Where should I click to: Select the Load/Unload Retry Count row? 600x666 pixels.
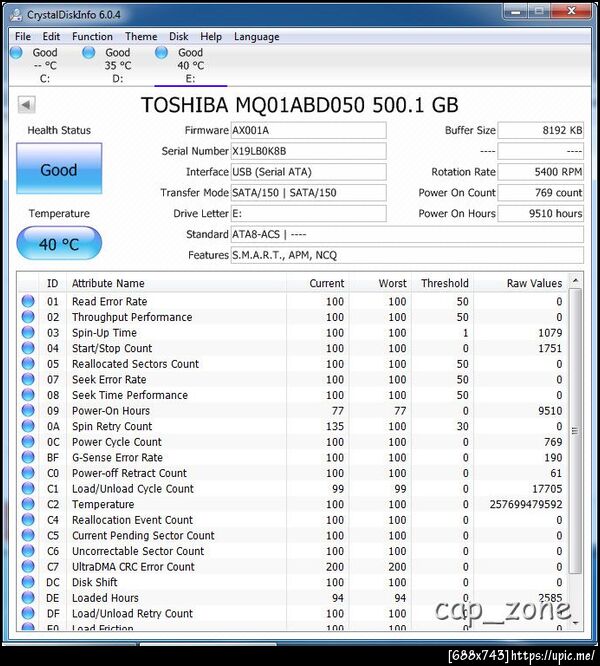(293, 613)
